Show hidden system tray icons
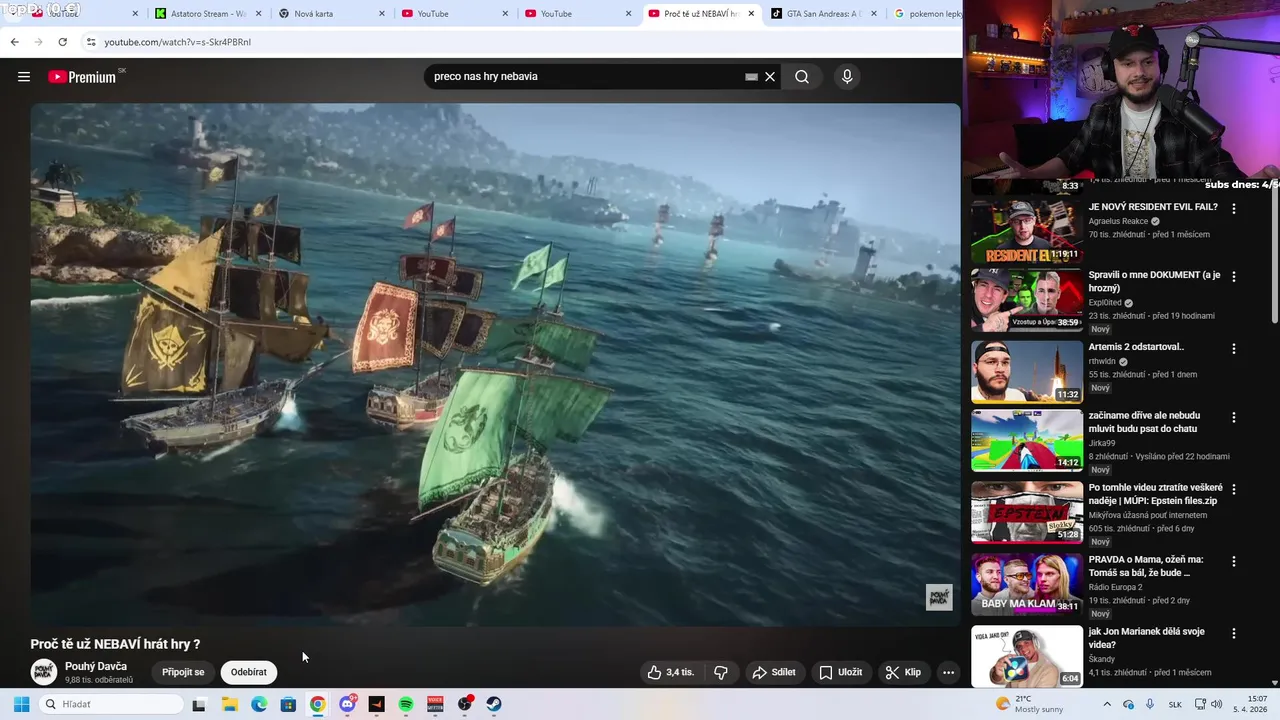Screen dimensions: 1280x720 point(1107,704)
